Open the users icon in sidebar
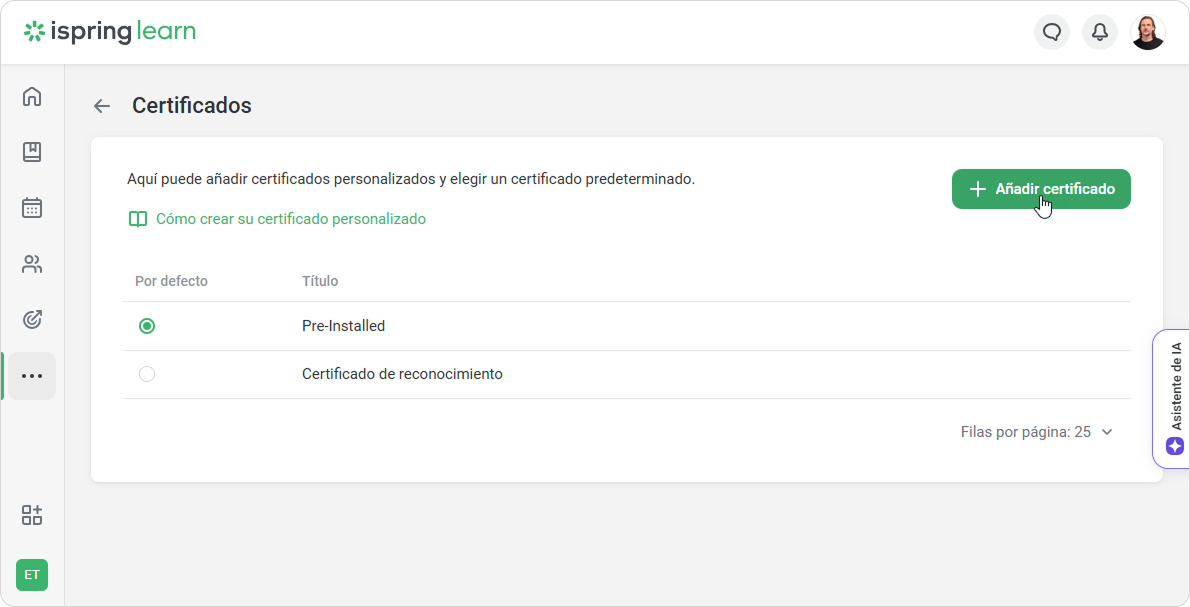 pos(32,264)
